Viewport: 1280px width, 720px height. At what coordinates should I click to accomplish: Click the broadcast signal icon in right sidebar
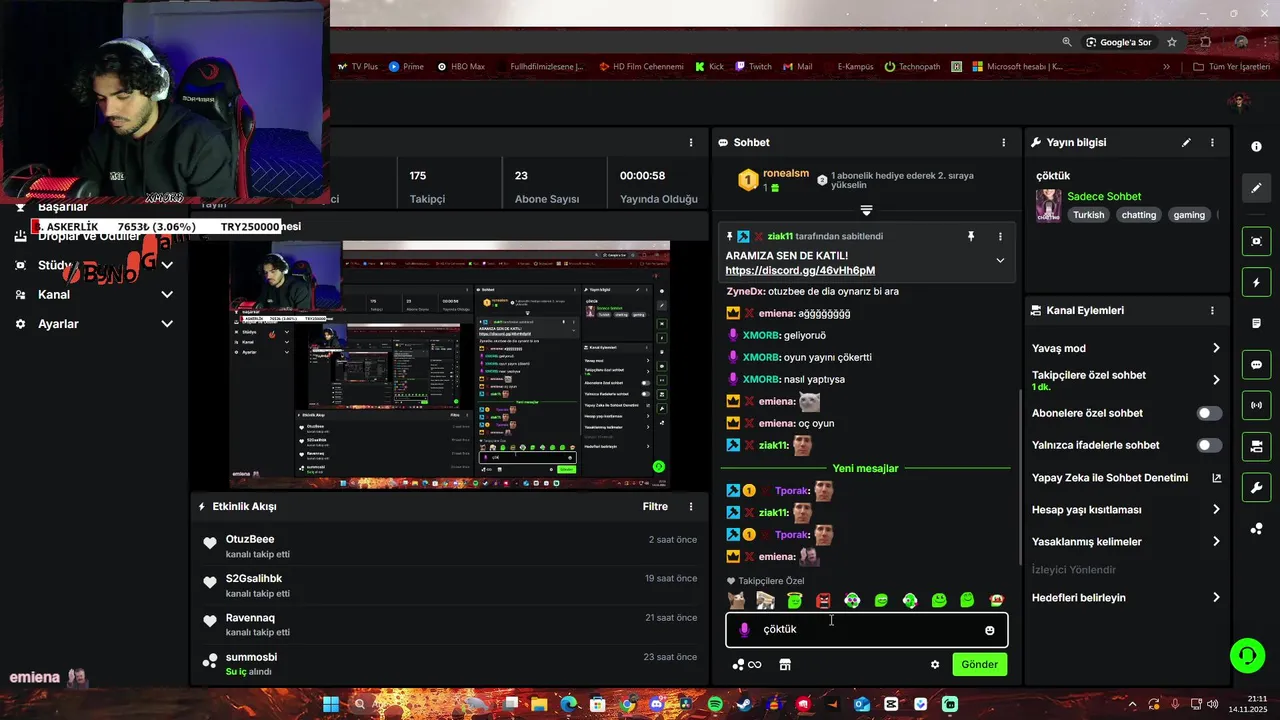pyautogui.click(x=1256, y=406)
